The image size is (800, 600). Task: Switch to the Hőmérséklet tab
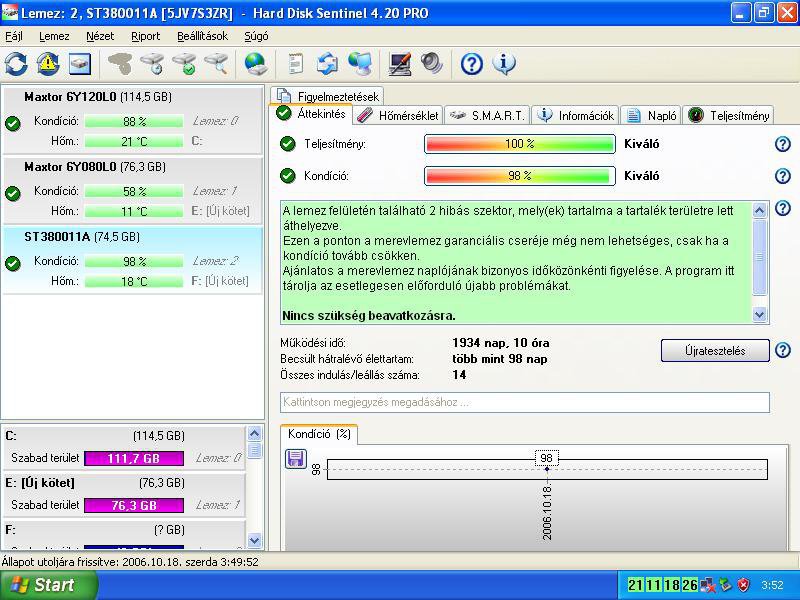pyautogui.click(x=398, y=116)
